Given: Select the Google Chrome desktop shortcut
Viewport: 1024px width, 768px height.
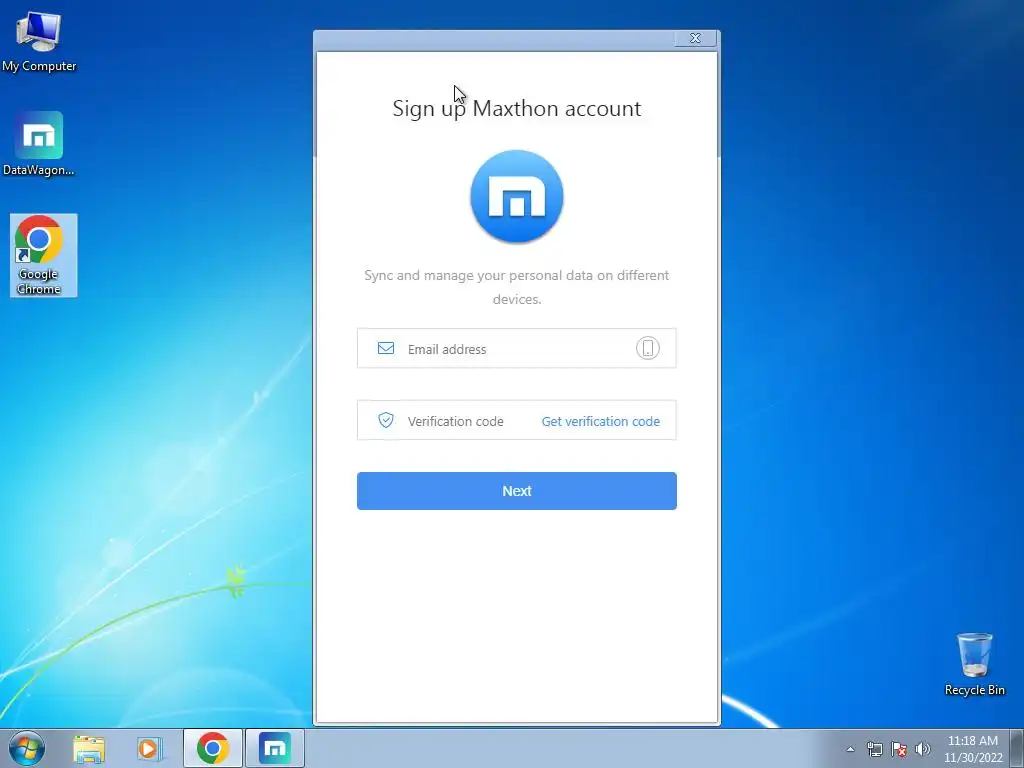Looking at the screenshot, I should pos(43,255).
